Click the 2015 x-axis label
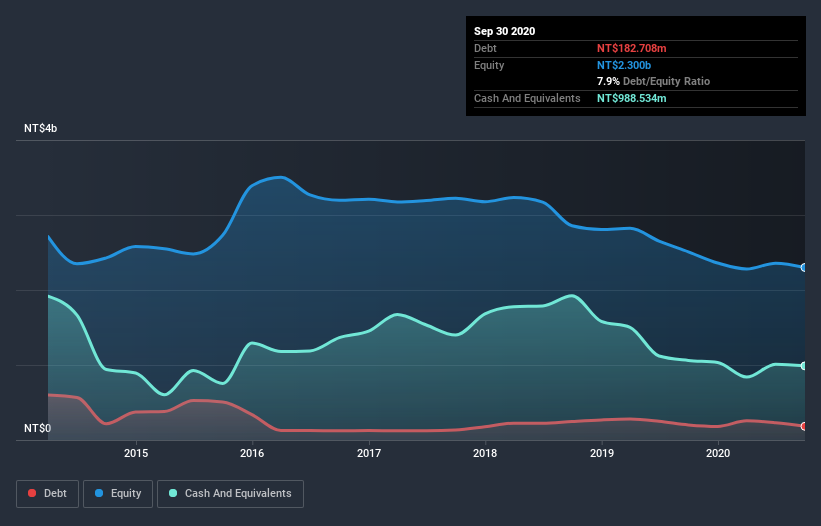This screenshot has height=526, width=821. (x=136, y=453)
